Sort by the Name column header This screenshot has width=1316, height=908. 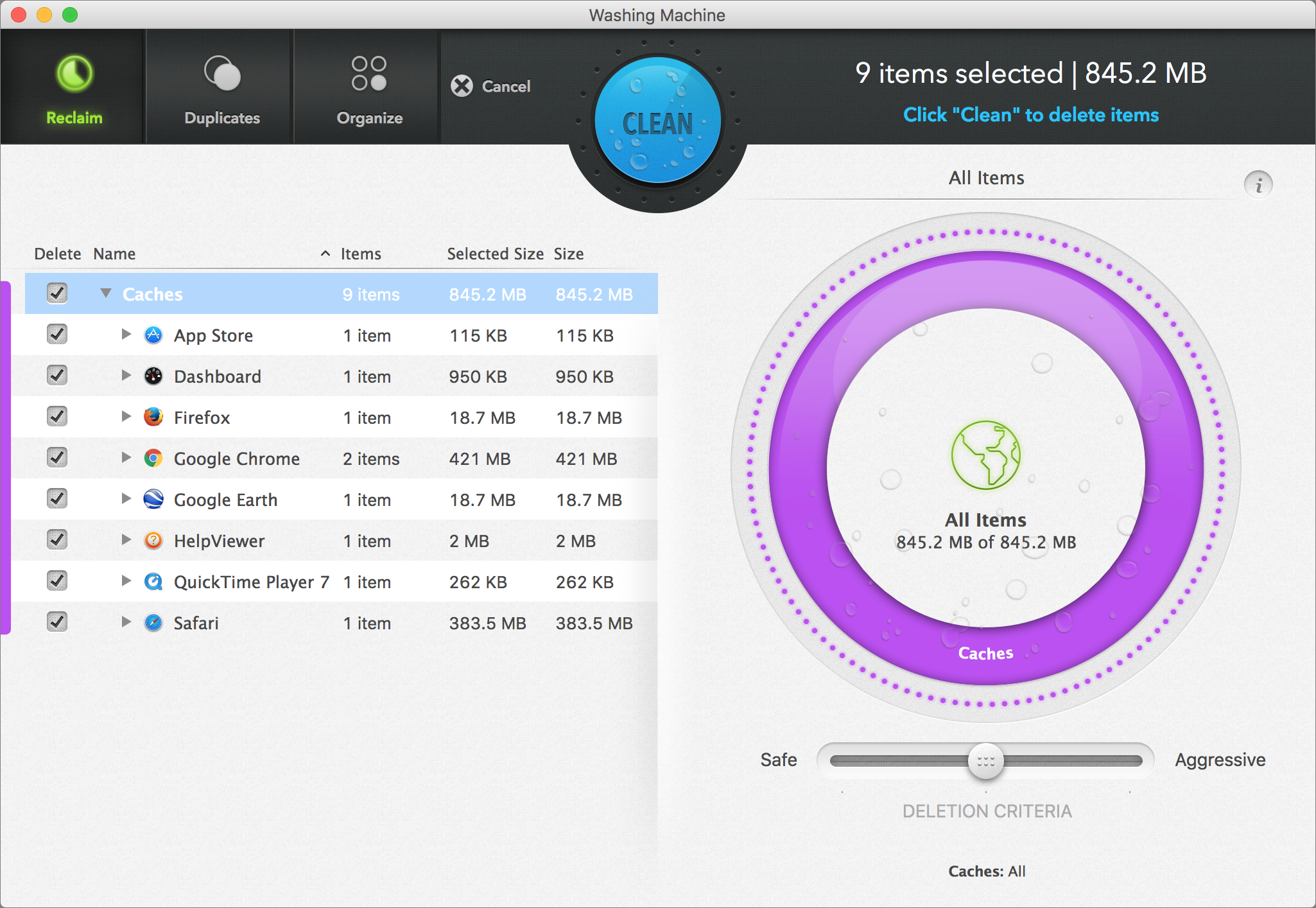tap(114, 254)
